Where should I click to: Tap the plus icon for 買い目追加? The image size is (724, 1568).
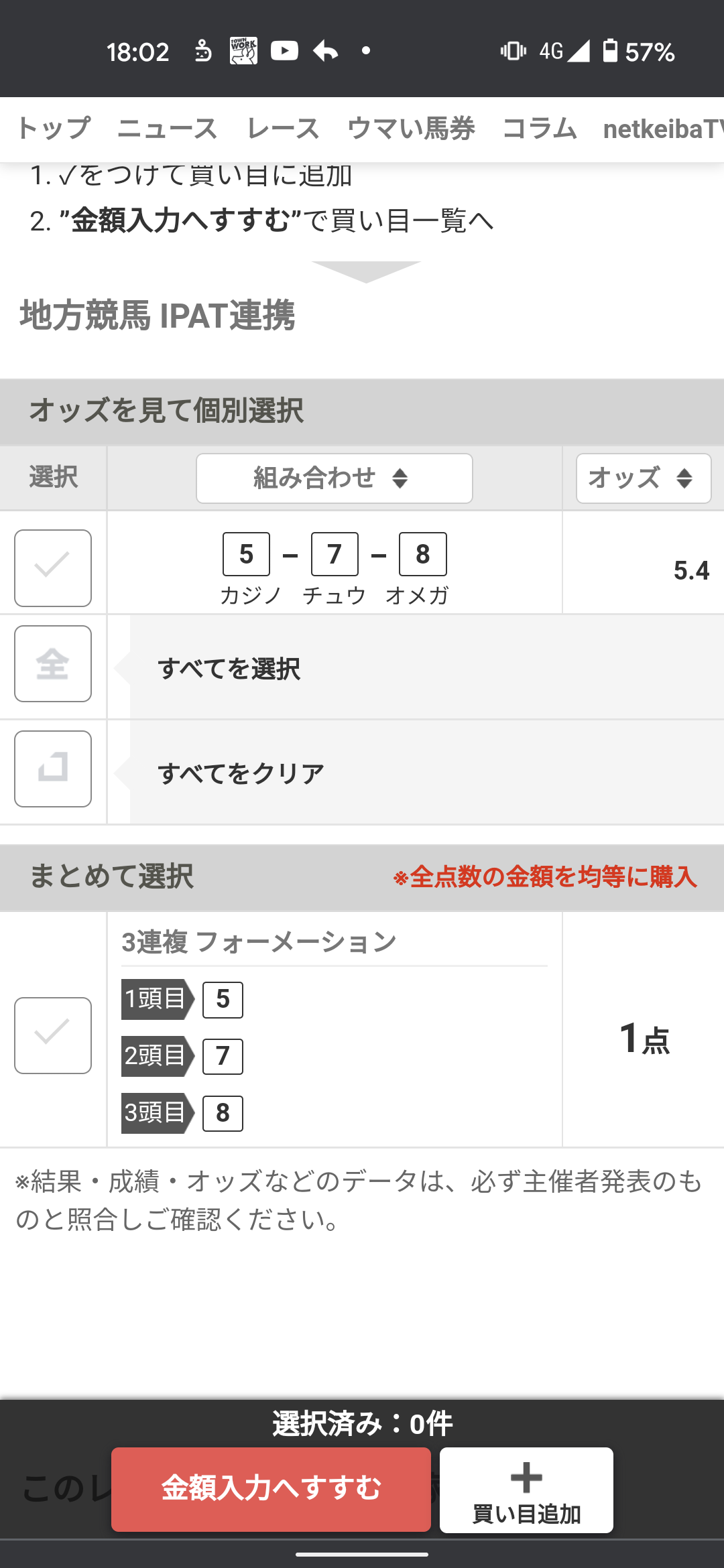[x=526, y=1478]
